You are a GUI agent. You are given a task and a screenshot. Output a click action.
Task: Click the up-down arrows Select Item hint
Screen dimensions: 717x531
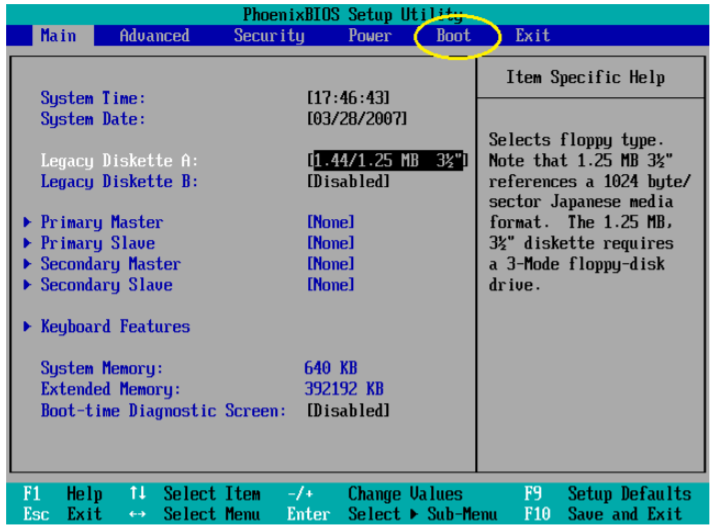[194, 494]
